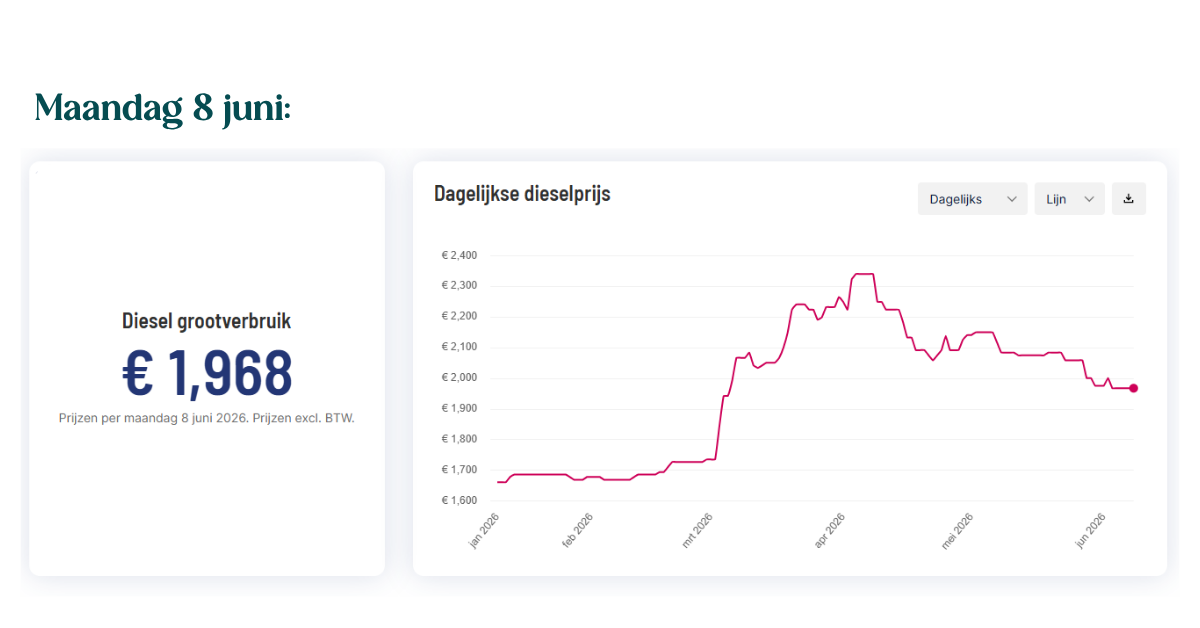Open the Lijn chart type dropdown
The image size is (1200, 628).
(1069, 199)
